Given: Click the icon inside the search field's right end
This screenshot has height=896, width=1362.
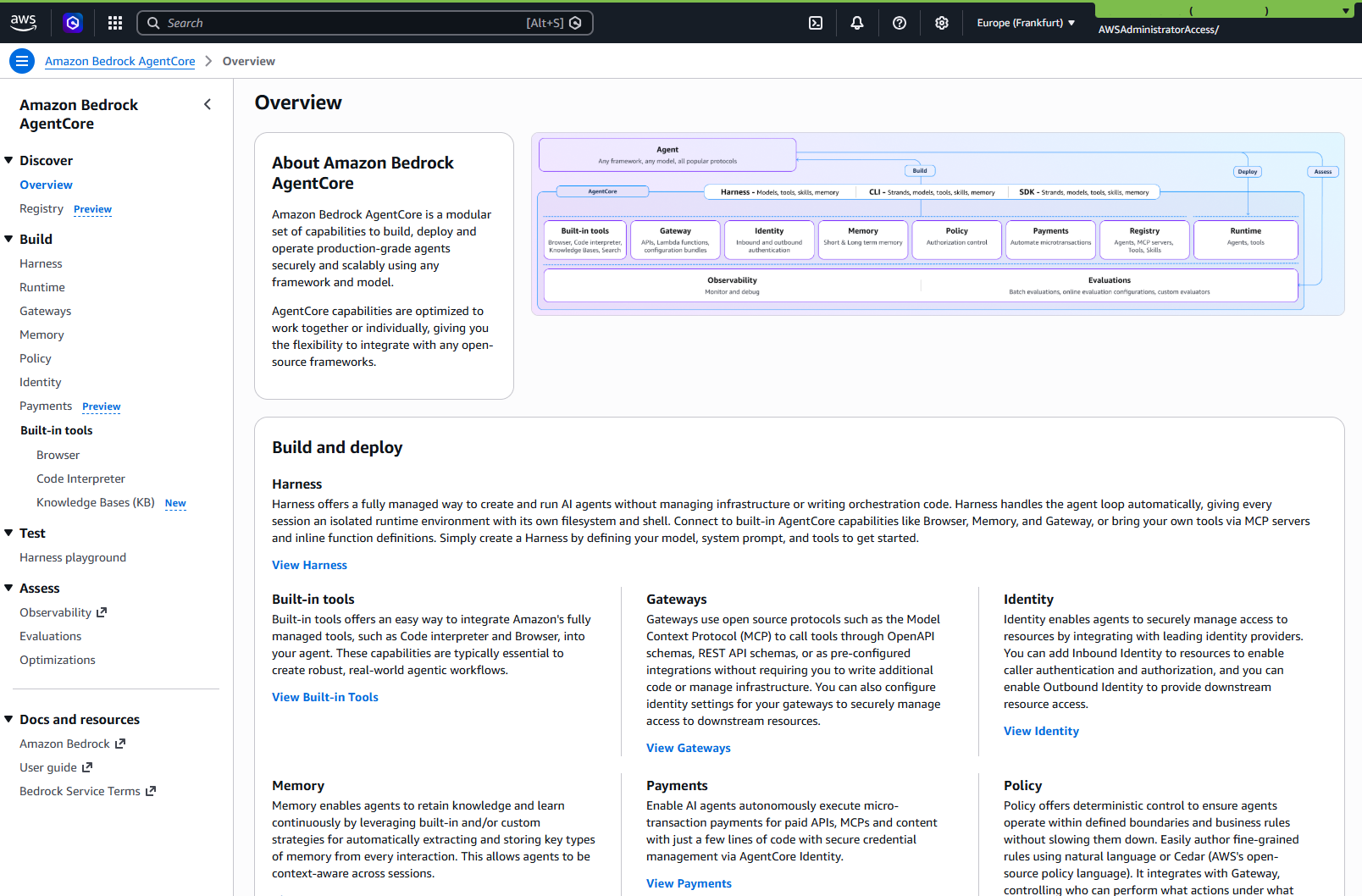Looking at the screenshot, I should pyautogui.click(x=575, y=23).
